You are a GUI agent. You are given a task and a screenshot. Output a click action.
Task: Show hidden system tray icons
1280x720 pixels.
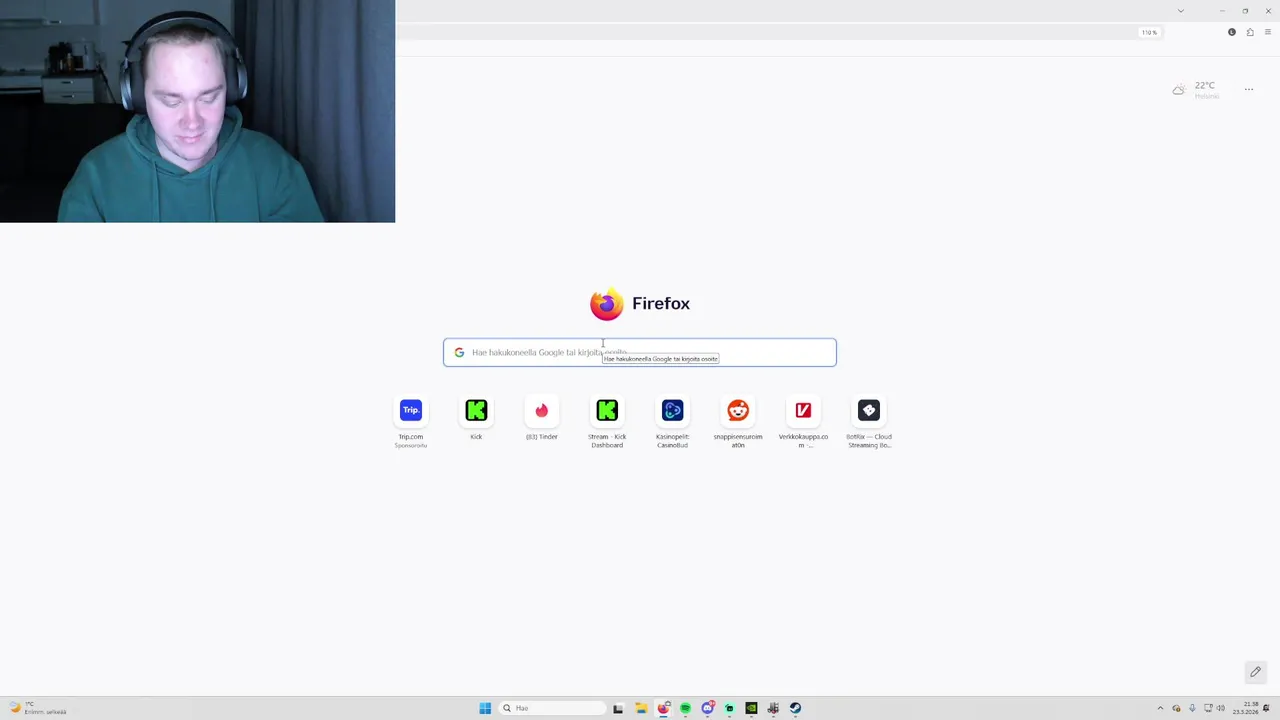click(x=1160, y=708)
